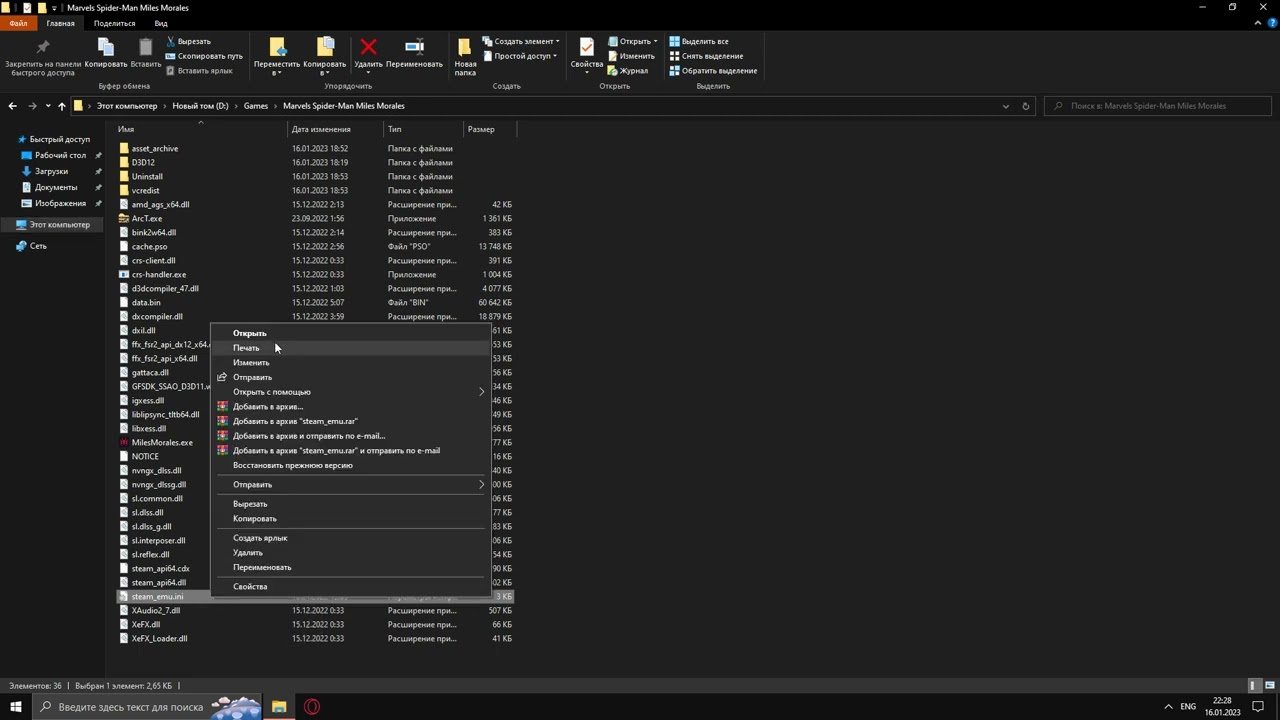1280x720 pixels.
Task: Expand Открыть с помощью submenu
Action: pyautogui.click(x=349, y=392)
